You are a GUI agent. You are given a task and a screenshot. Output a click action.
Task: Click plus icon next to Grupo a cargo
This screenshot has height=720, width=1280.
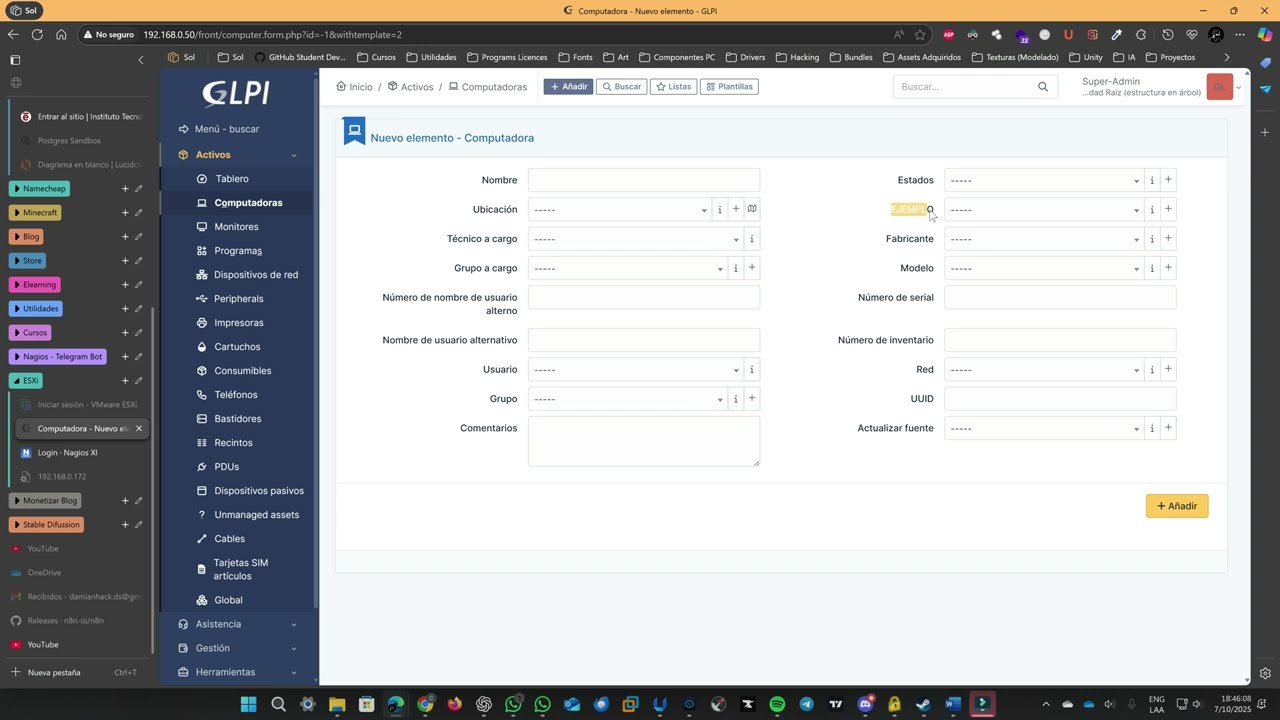[752, 268]
